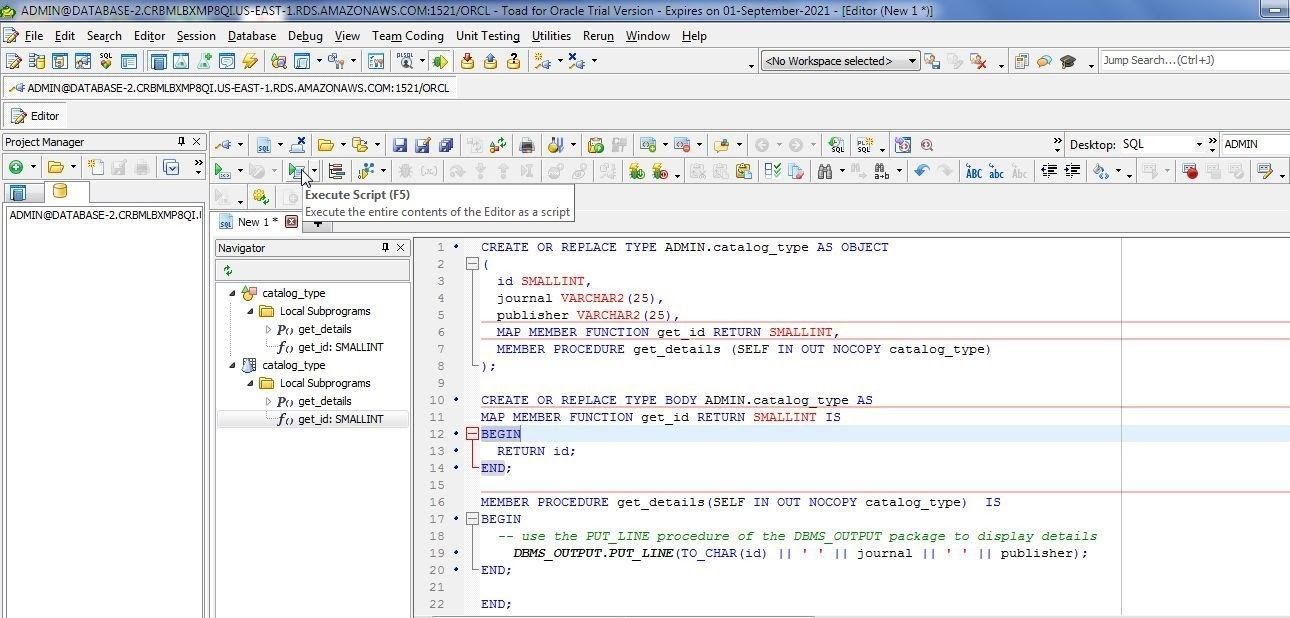Click the Paste clipboard icon in editor toolbar
Image resolution: width=1290 pixels, height=618 pixels.
pos(743,171)
